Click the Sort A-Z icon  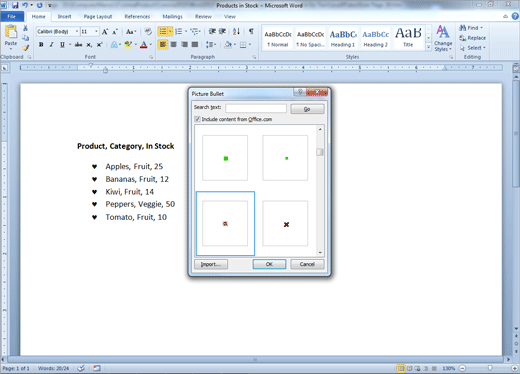[x=236, y=32]
